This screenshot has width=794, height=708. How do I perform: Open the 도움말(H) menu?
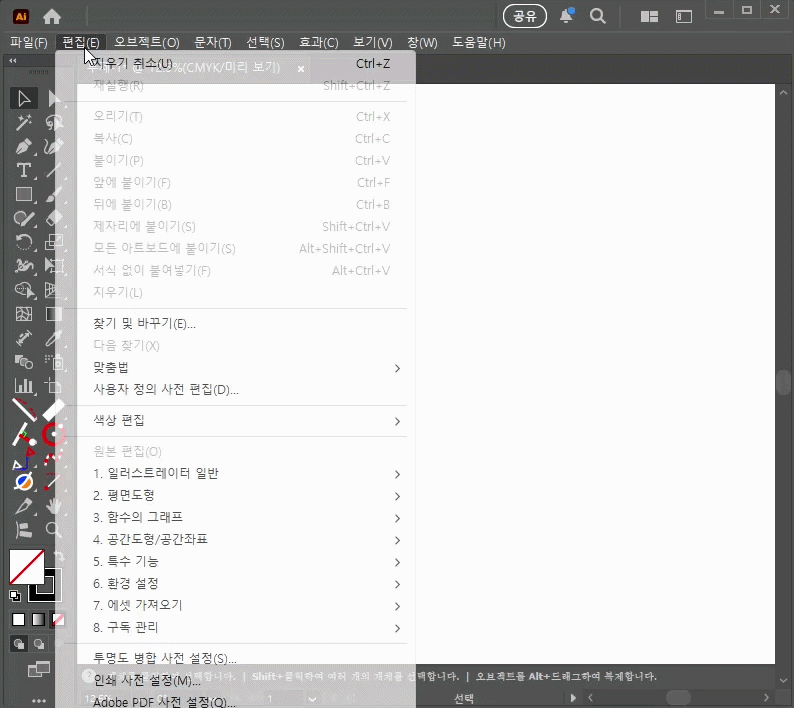[479, 43]
